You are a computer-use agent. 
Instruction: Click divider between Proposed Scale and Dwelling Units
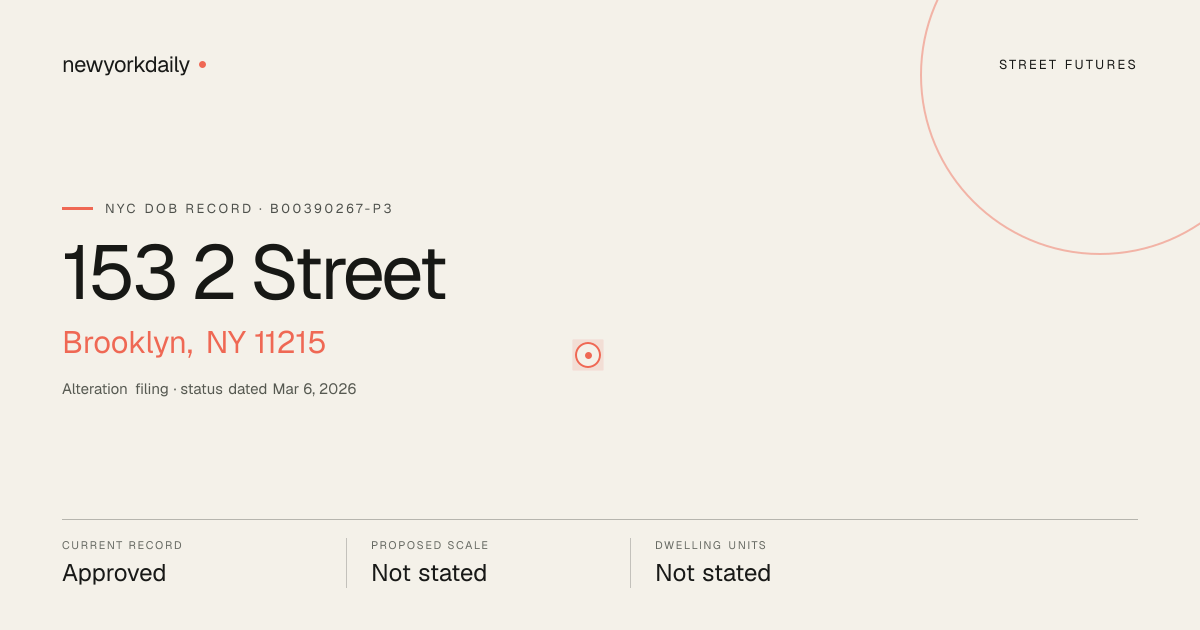(630, 563)
